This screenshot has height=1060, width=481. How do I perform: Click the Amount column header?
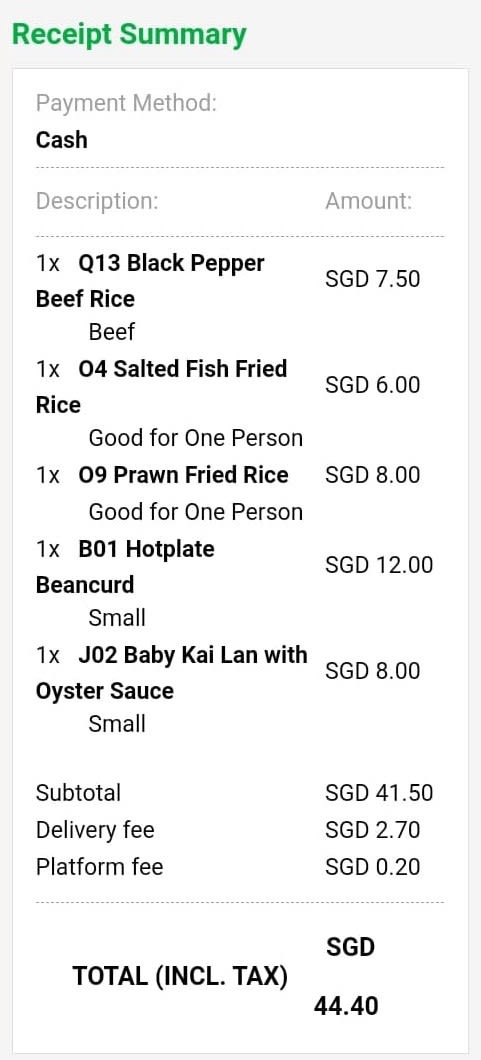(x=368, y=201)
